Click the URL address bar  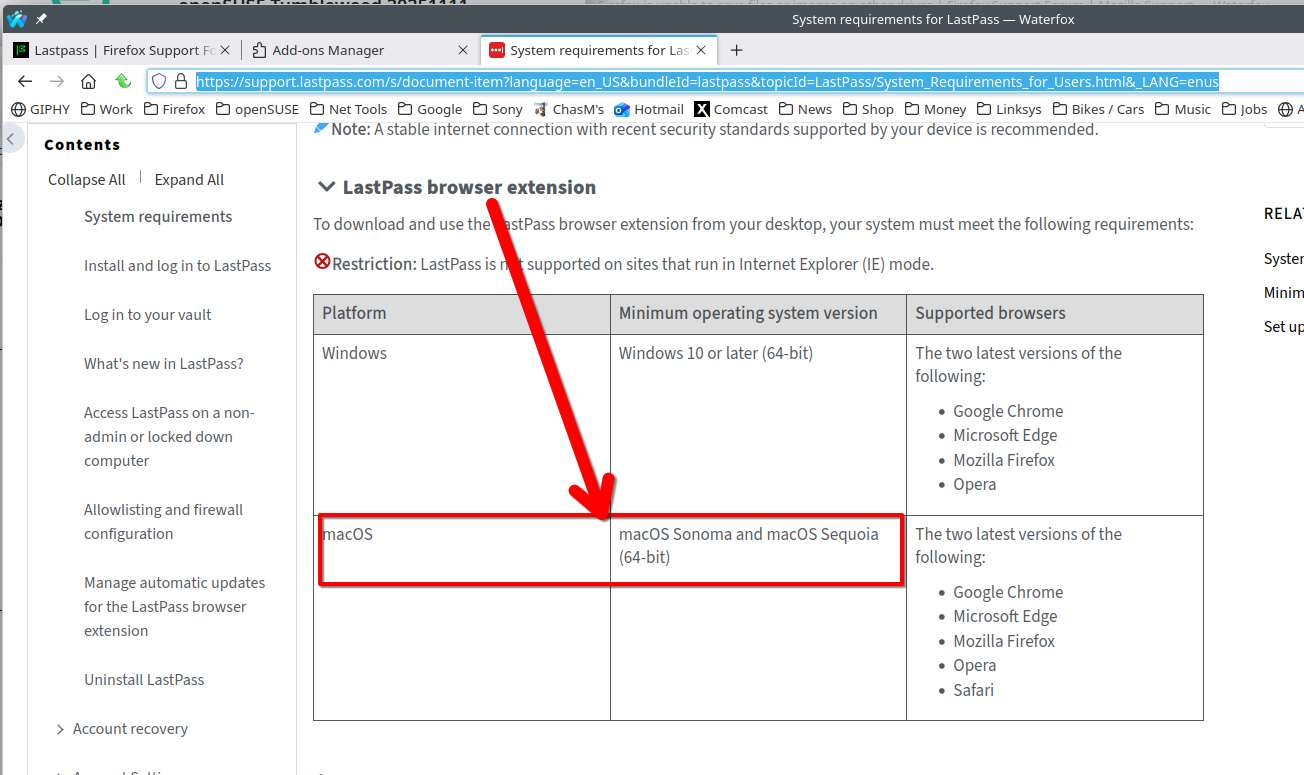(707, 82)
